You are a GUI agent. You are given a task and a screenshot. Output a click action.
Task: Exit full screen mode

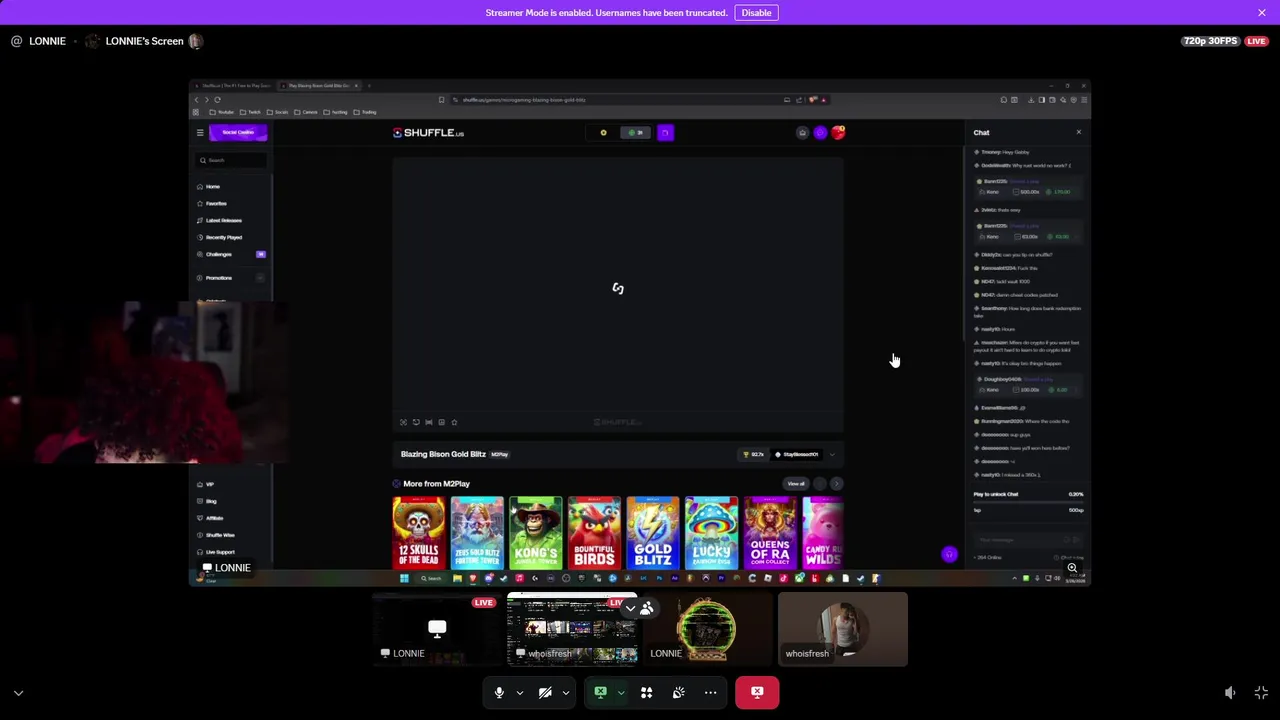coord(1261,692)
